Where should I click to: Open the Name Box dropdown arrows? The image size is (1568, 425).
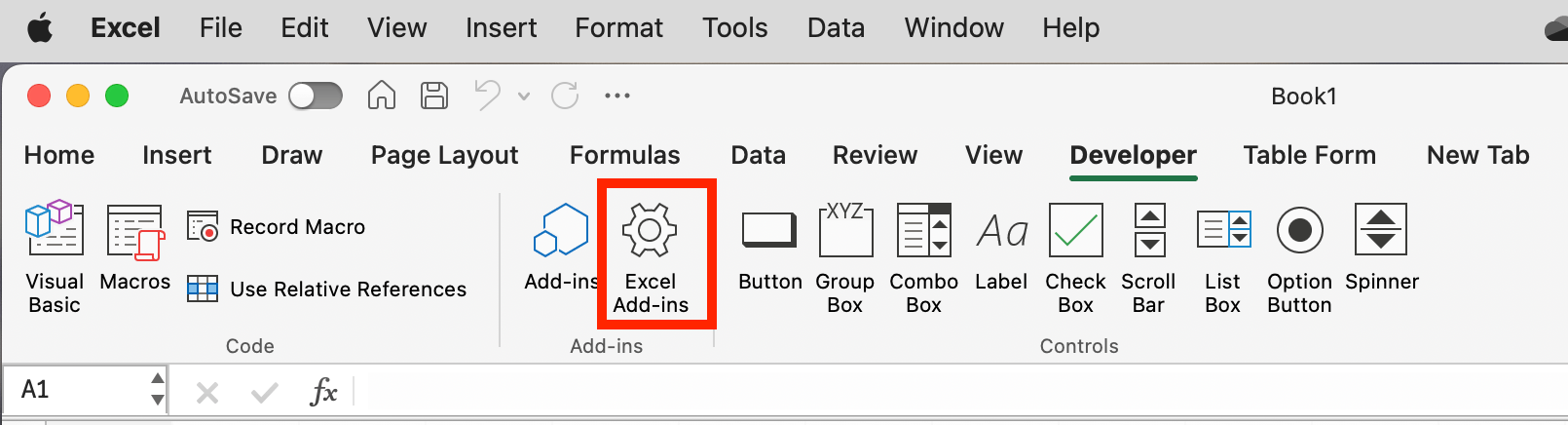pos(158,390)
